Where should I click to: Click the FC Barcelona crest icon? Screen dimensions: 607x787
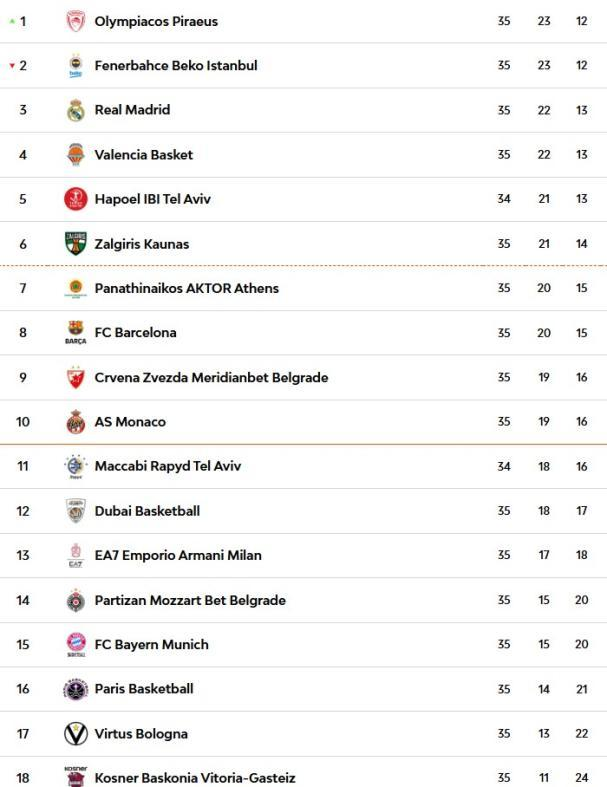pyautogui.click(x=76, y=333)
